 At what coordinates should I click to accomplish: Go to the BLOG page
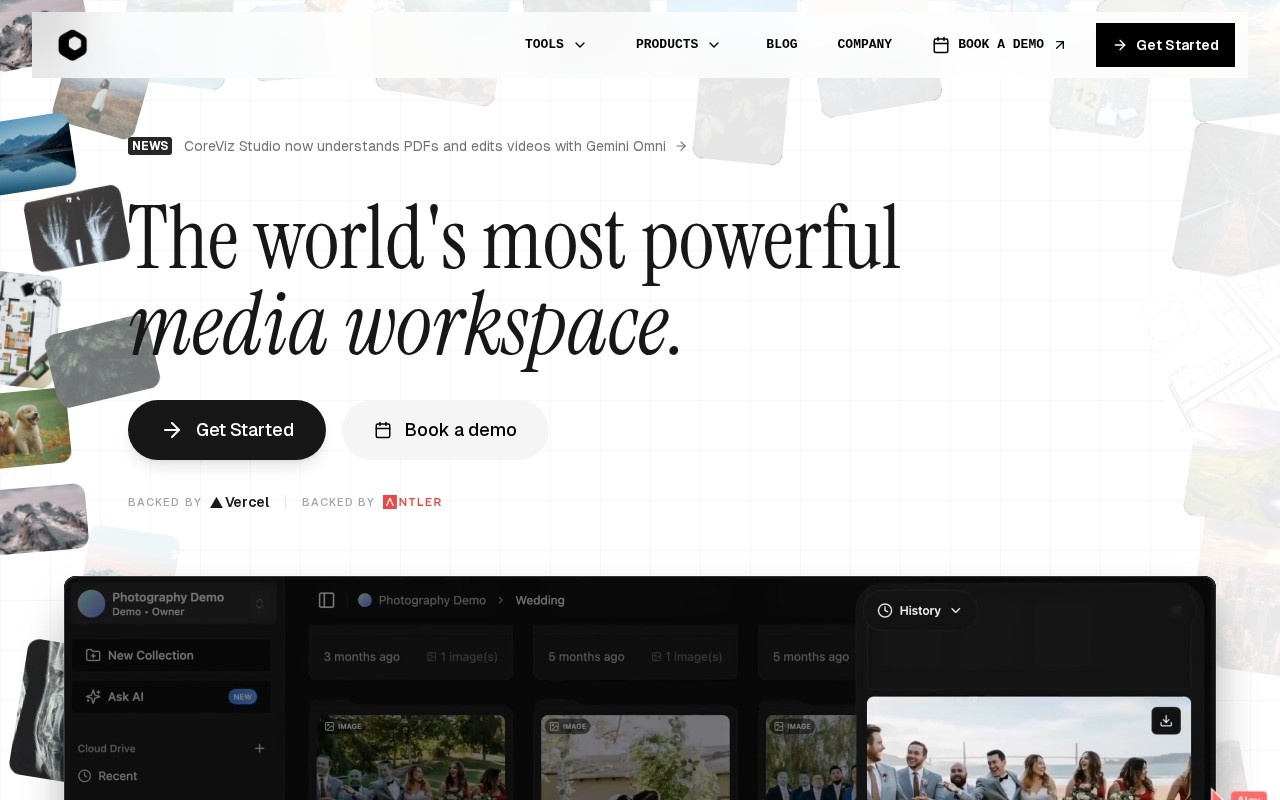coord(782,45)
